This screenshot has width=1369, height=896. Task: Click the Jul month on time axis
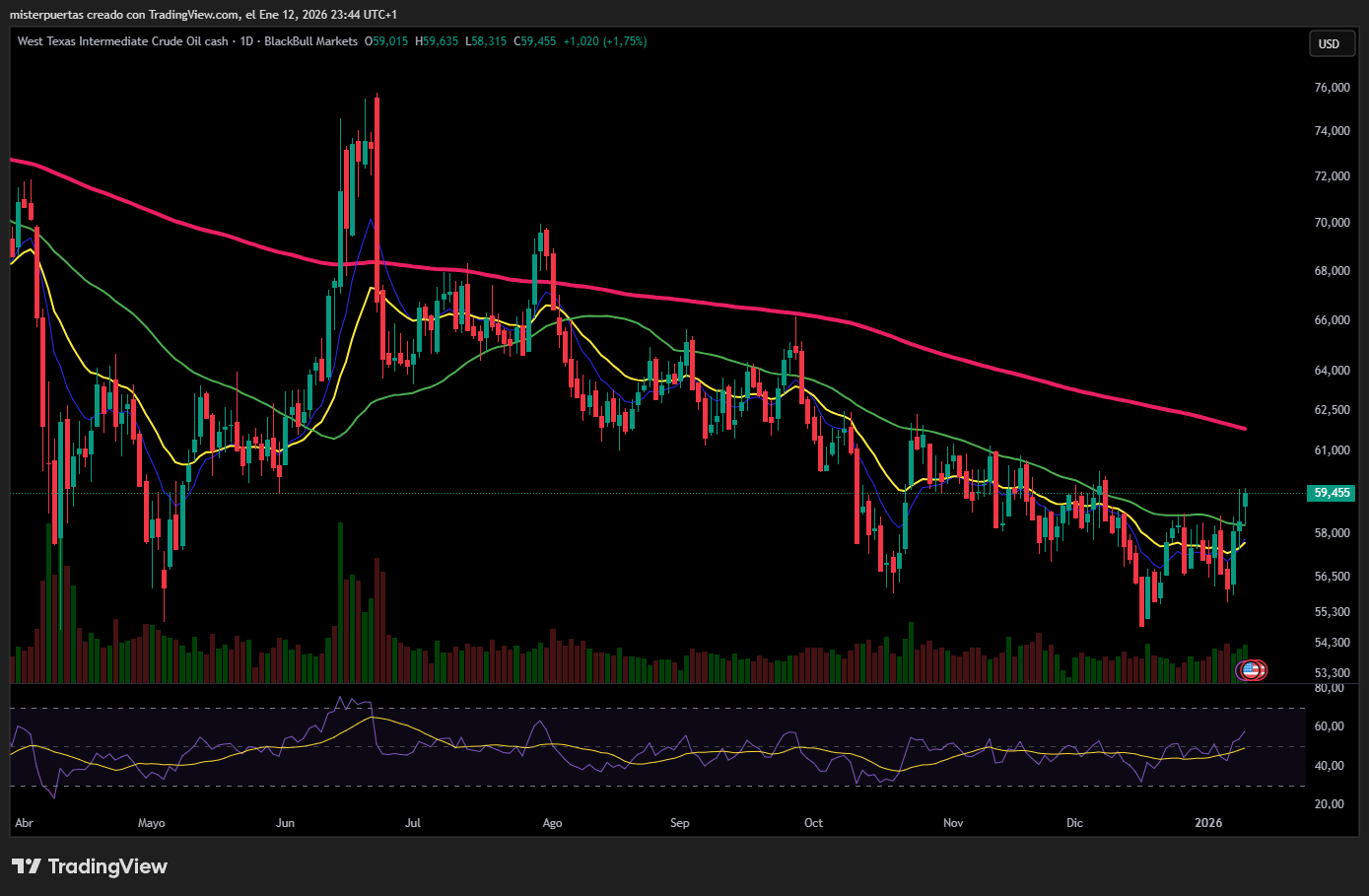[413, 823]
